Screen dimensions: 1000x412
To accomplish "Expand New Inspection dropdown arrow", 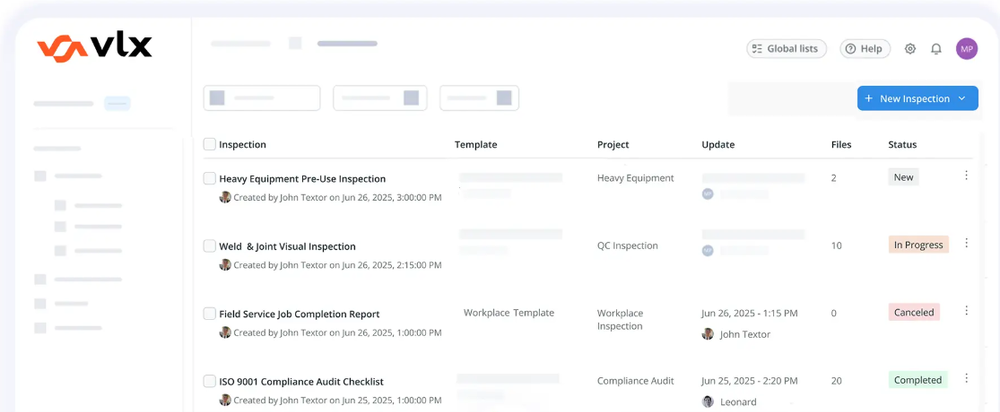I will (x=962, y=99).
